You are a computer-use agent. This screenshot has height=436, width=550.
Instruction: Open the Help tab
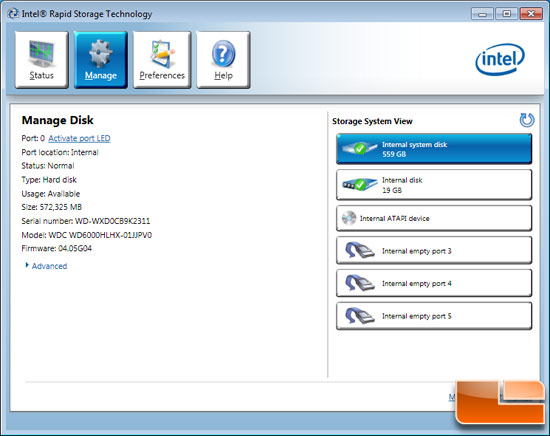223,60
